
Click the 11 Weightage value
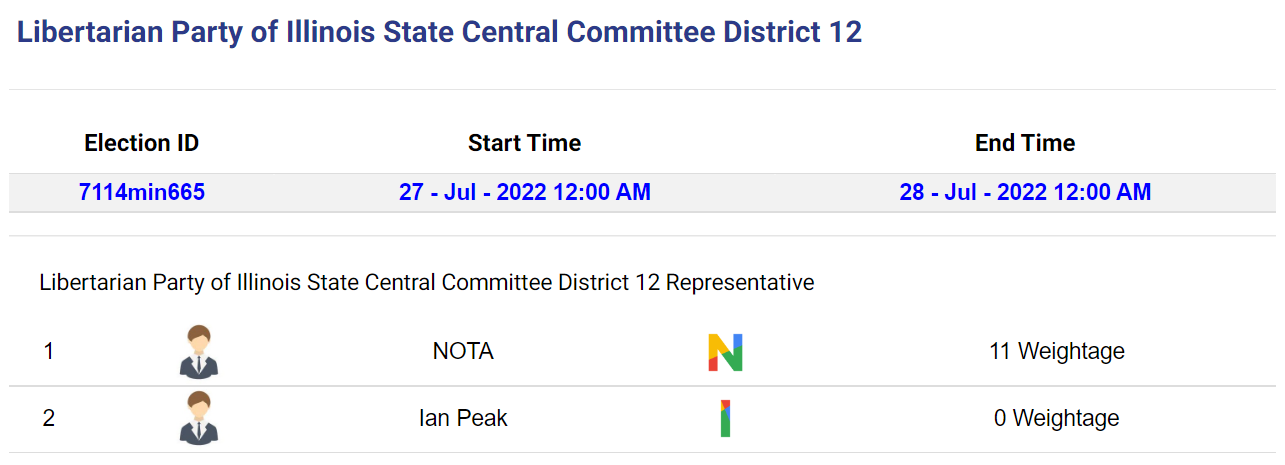coord(1057,352)
